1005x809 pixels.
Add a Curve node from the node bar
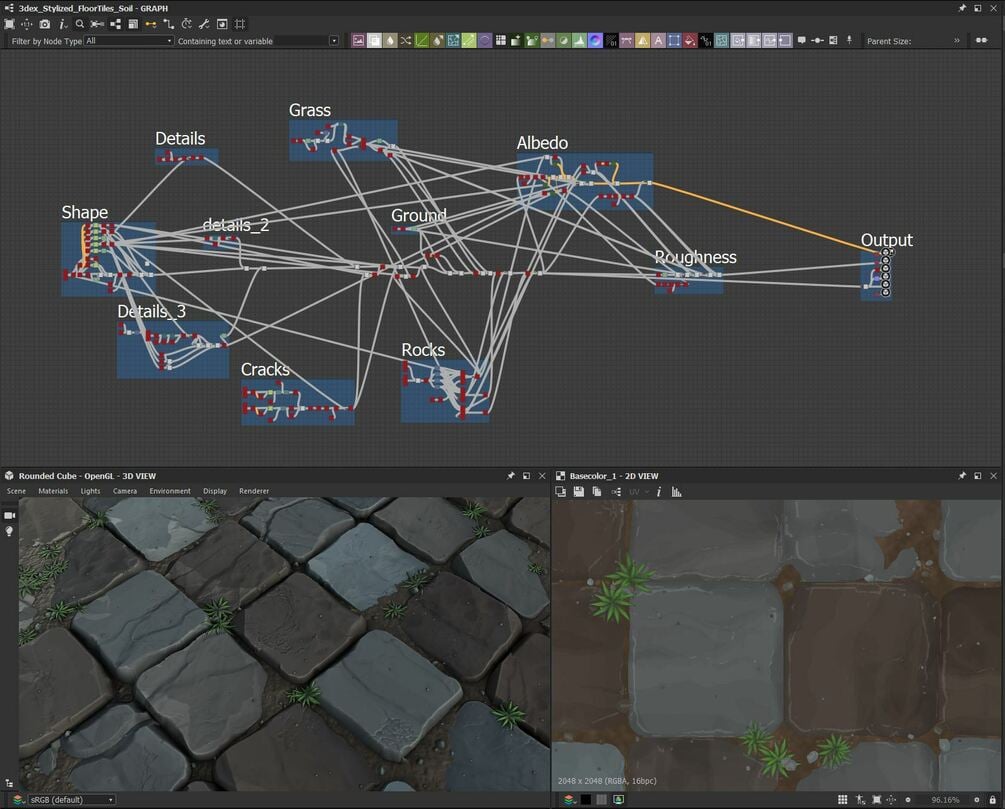coord(421,41)
